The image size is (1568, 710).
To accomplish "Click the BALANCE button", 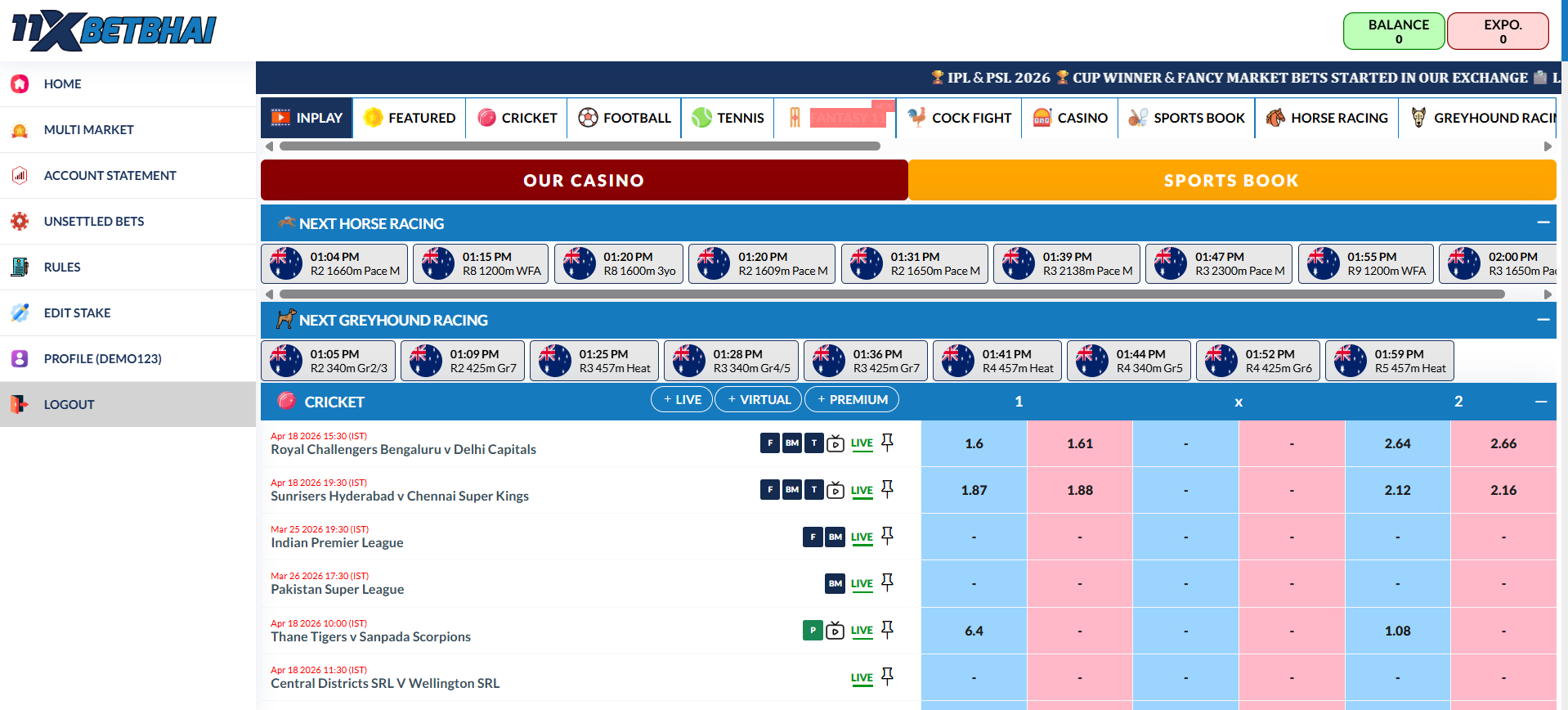I will (x=1394, y=31).
